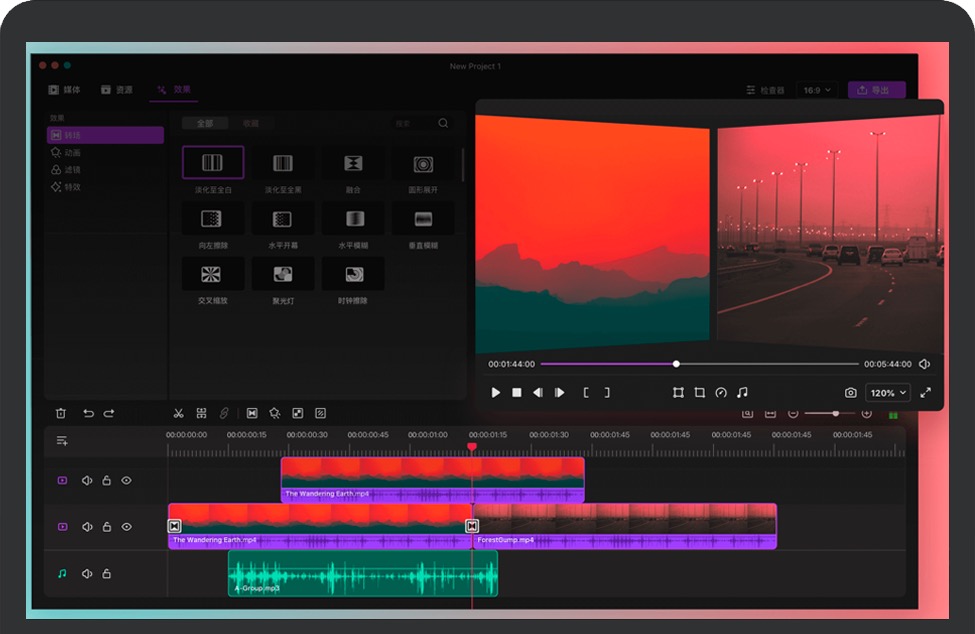Image resolution: width=975 pixels, height=634 pixels.
Task: Click the trash delete icon above the timeline
Action: [x=61, y=413]
